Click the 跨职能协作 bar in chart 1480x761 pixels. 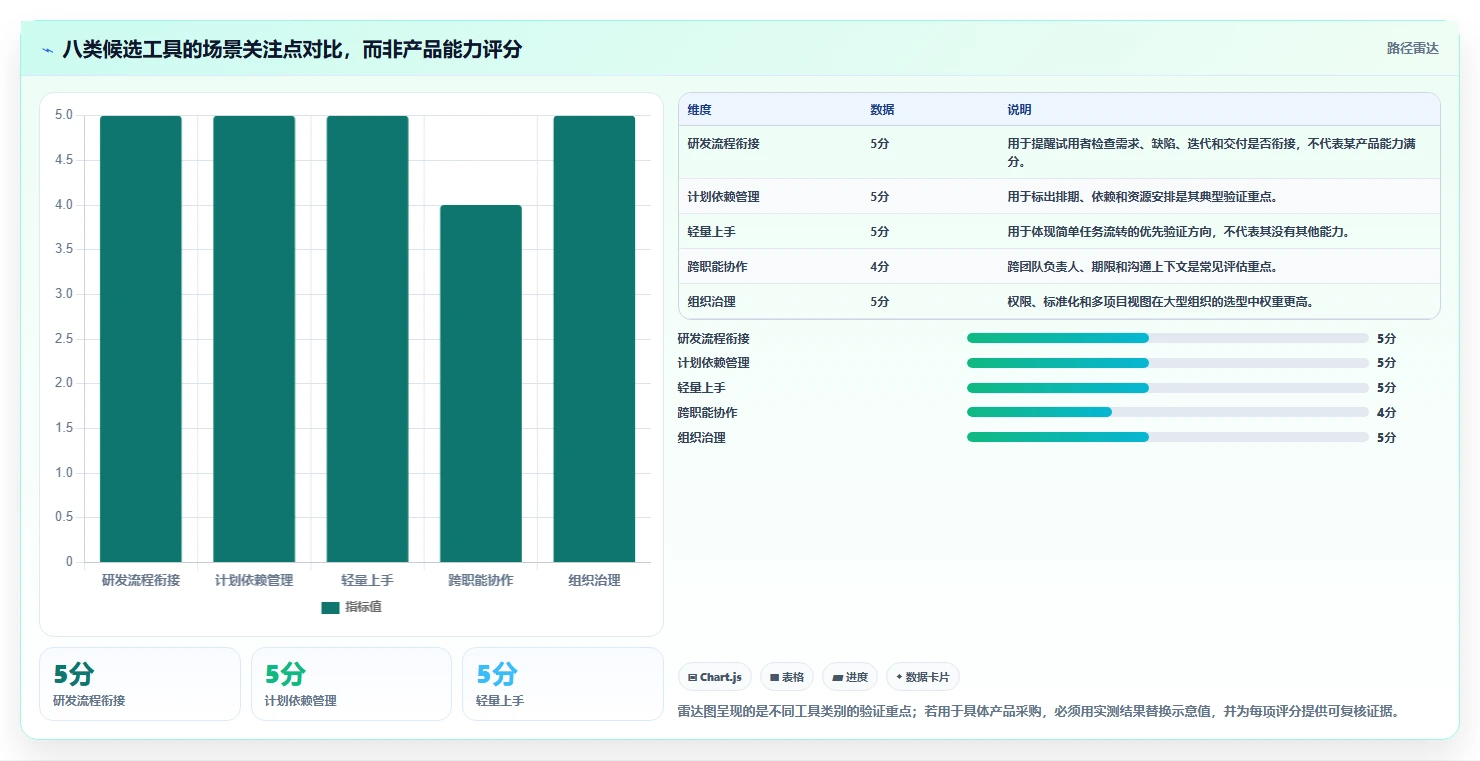click(x=481, y=384)
